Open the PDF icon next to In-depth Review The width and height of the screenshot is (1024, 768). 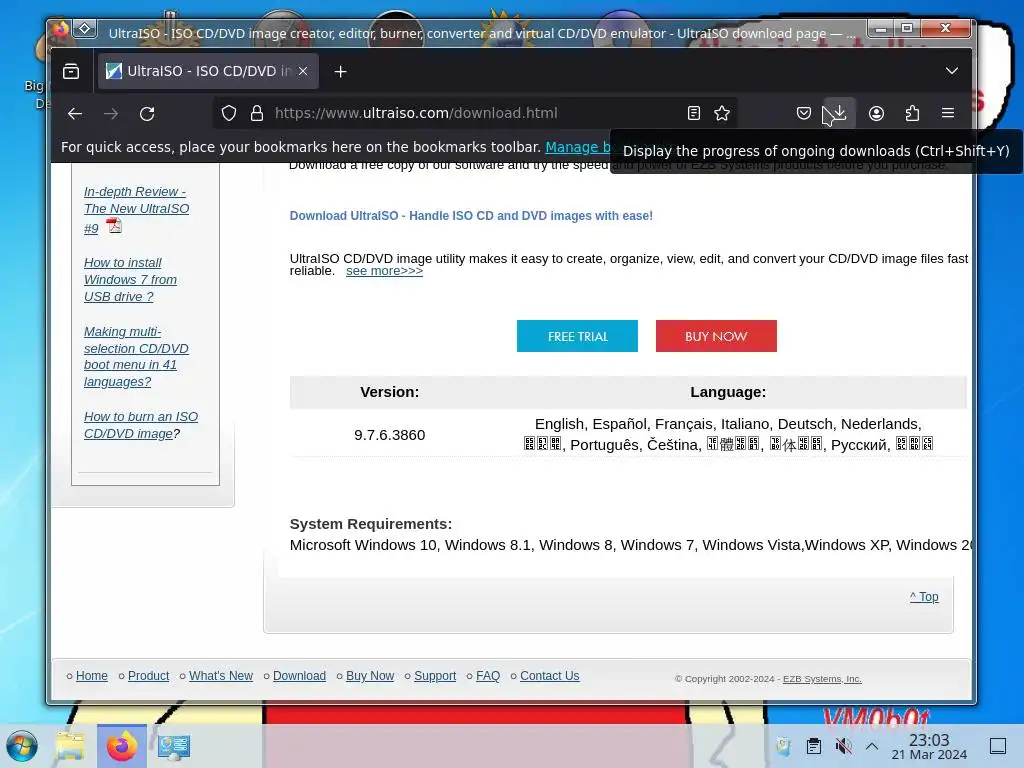tap(114, 226)
